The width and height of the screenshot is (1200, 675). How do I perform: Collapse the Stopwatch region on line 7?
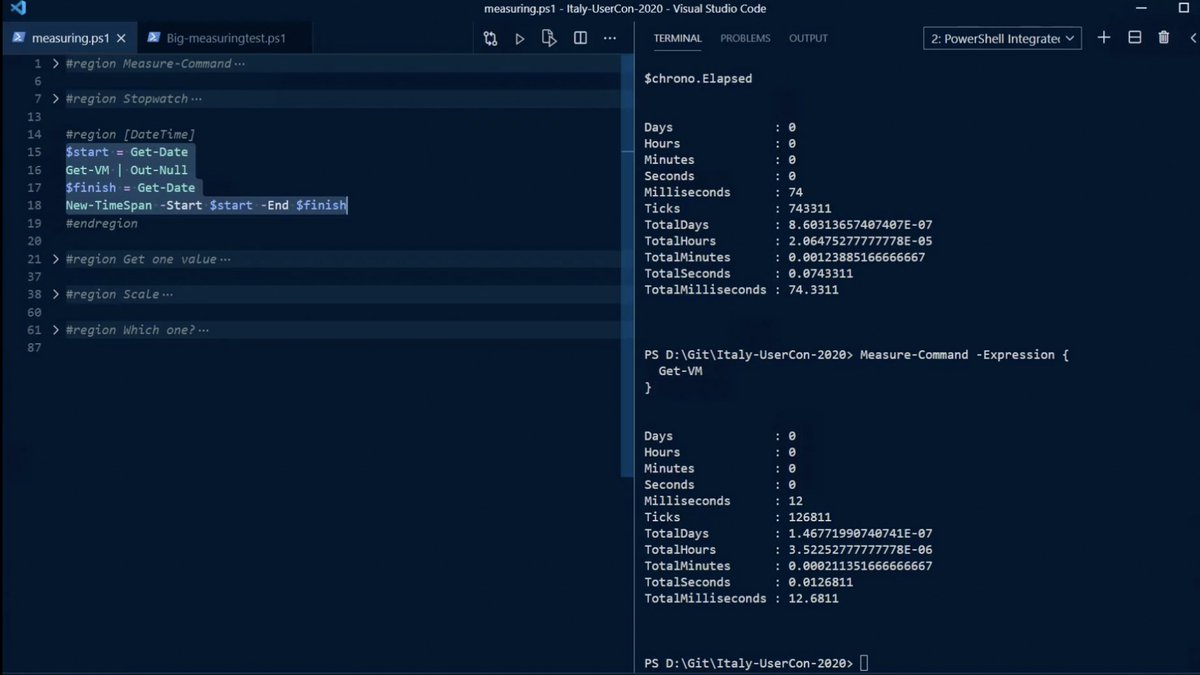pos(55,98)
